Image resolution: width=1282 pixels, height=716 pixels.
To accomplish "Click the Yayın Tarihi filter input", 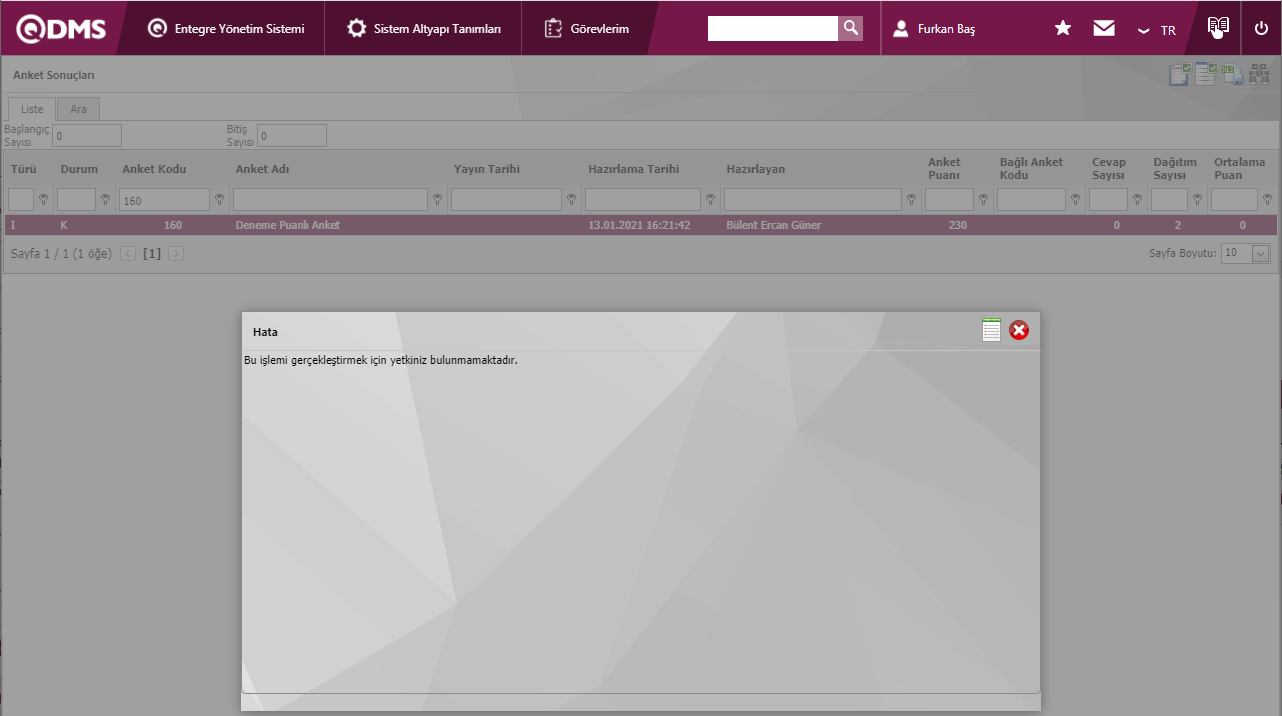I will tap(506, 200).
